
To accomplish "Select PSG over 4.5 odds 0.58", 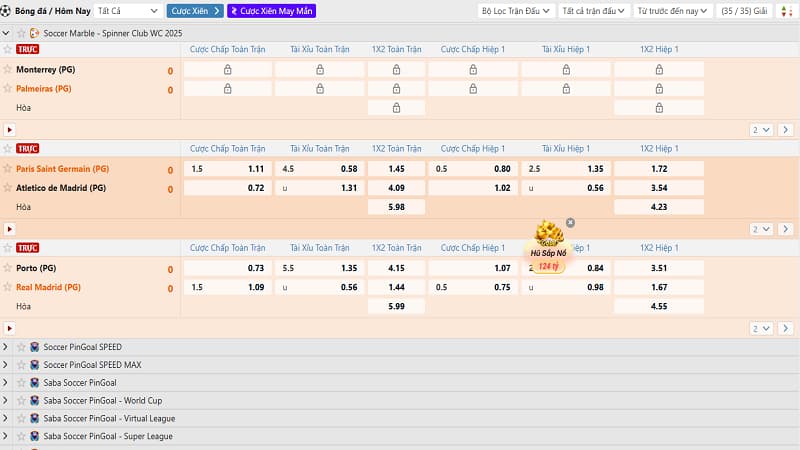I will click(320, 169).
